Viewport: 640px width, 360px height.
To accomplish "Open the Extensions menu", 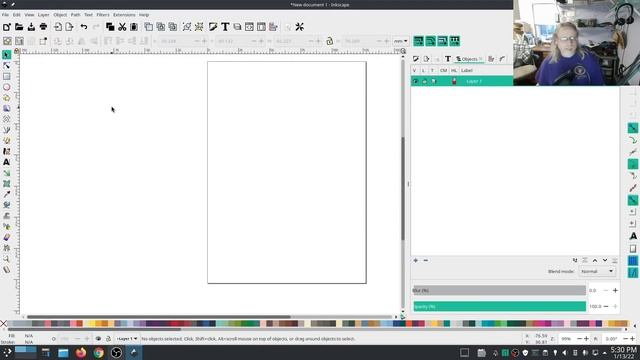I will (124, 15).
